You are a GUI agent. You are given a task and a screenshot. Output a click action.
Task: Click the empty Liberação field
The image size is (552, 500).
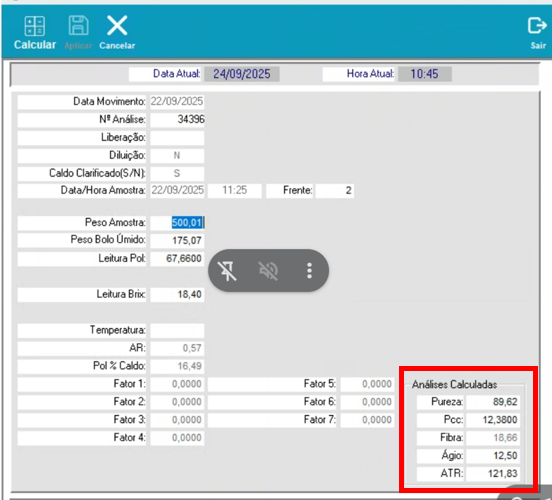177,137
